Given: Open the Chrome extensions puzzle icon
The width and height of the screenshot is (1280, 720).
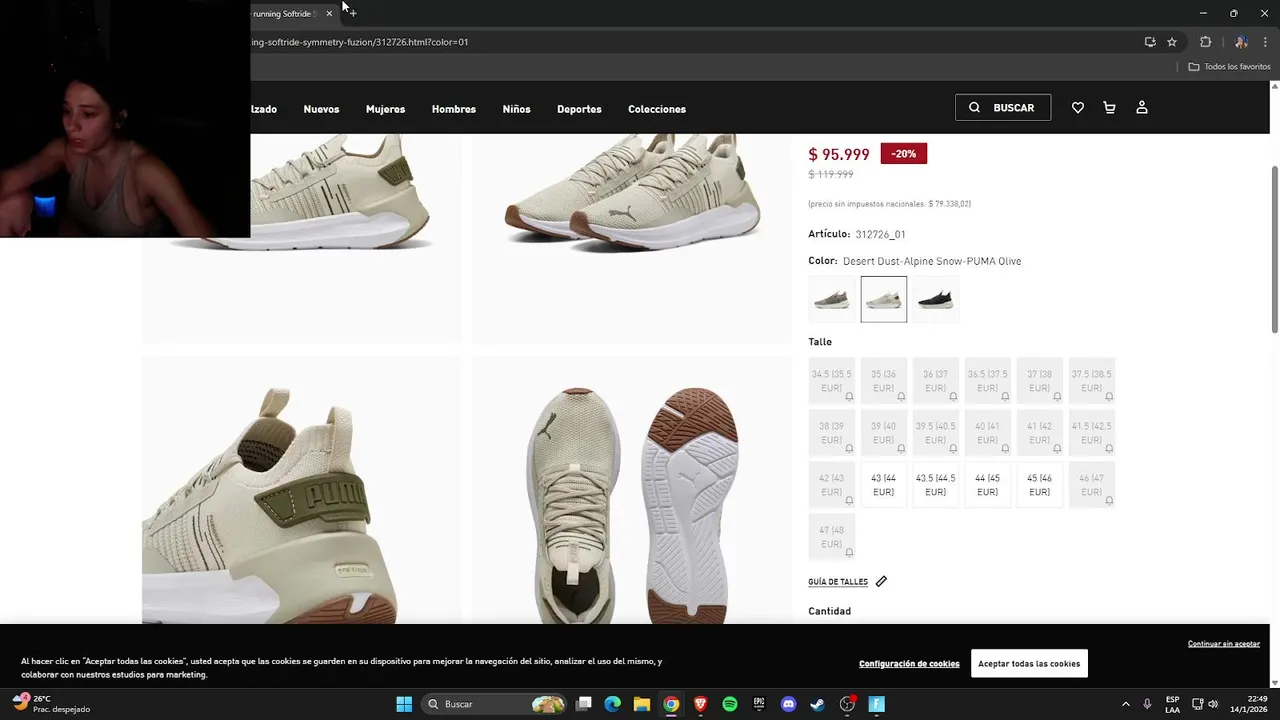Looking at the screenshot, I should 1205,42.
